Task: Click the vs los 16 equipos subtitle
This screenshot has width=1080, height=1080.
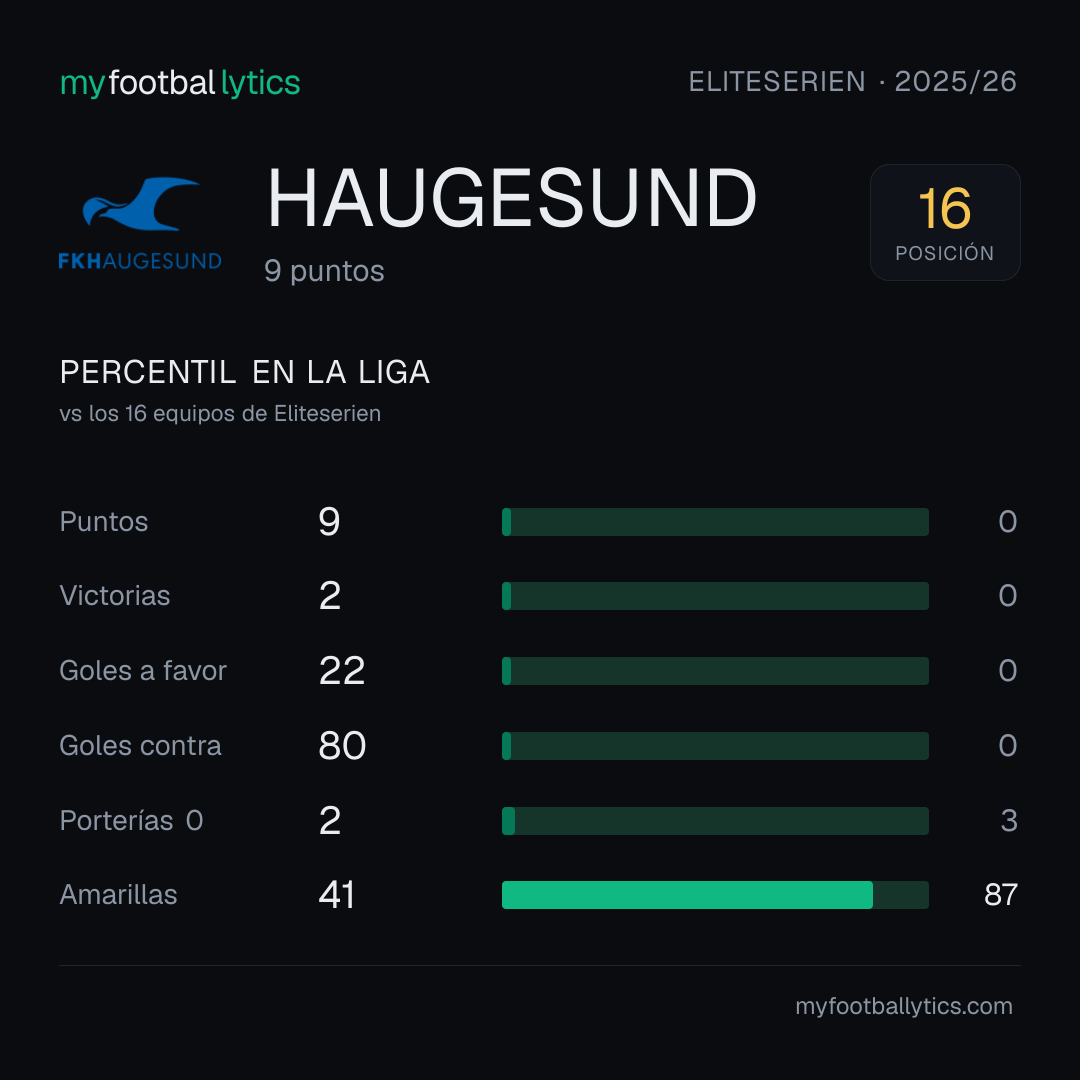Action: [x=220, y=413]
